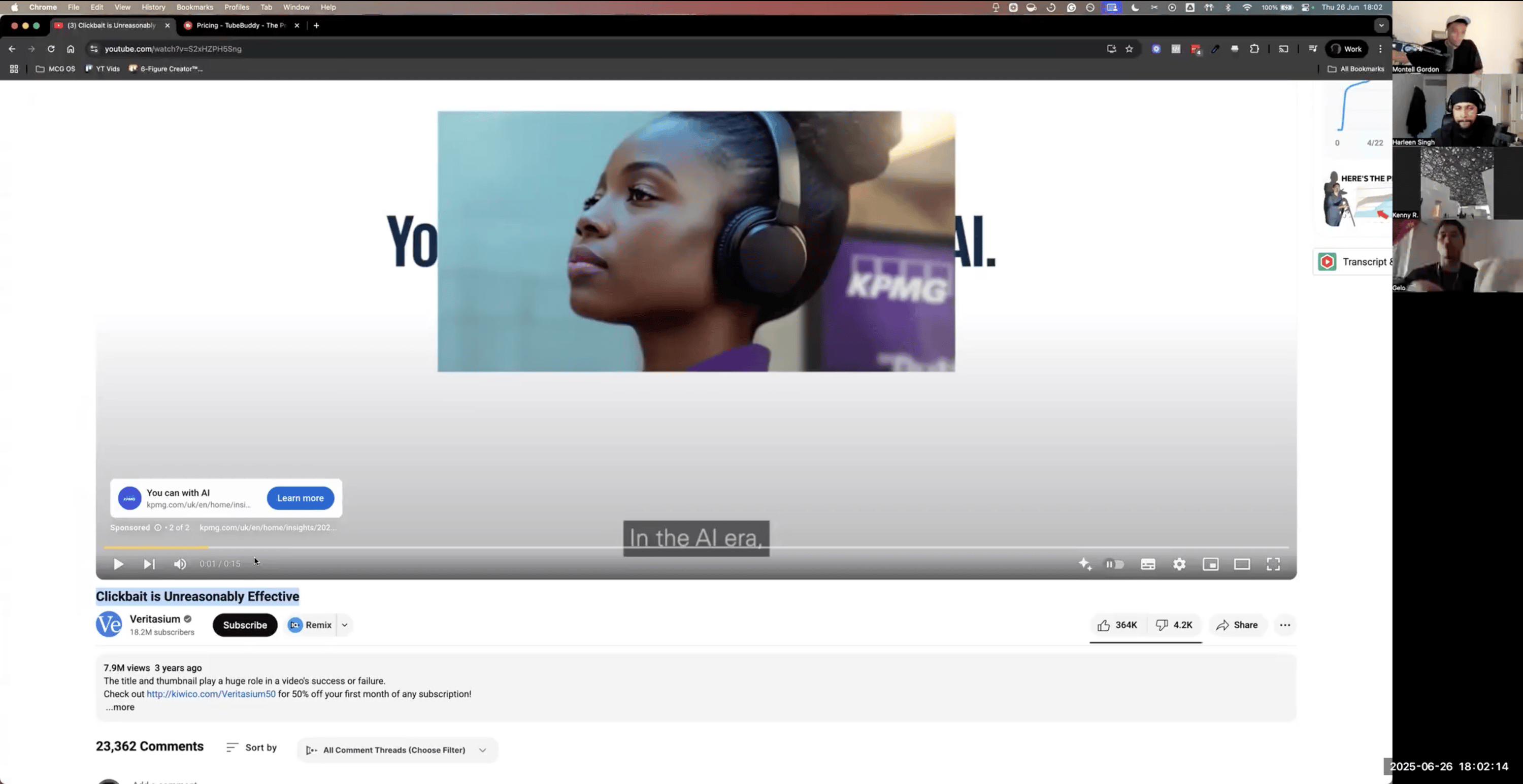Close the Pricing - TubeBuddy tab
The width and height of the screenshot is (1523, 784).
tap(297, 25)
